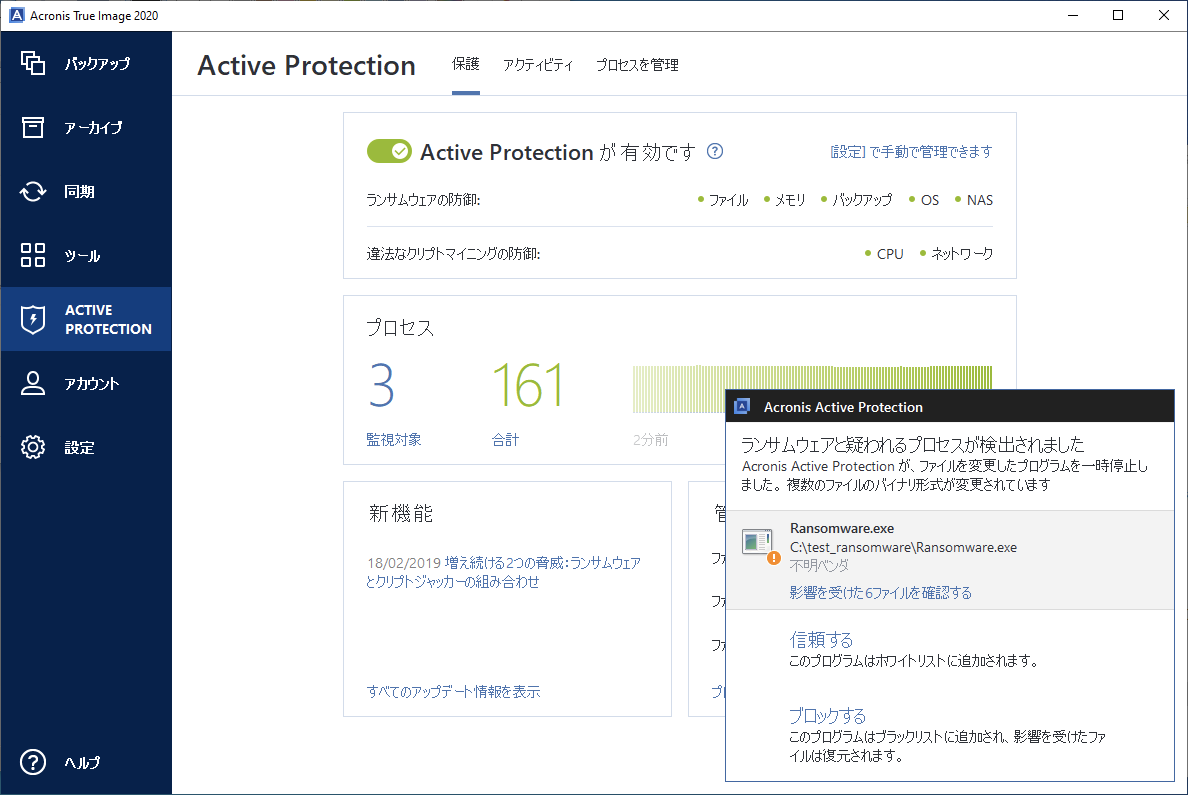Screen dimensions: 1188x795
Task: Open the プロセスを管理 tab
Action: point(637,65)
